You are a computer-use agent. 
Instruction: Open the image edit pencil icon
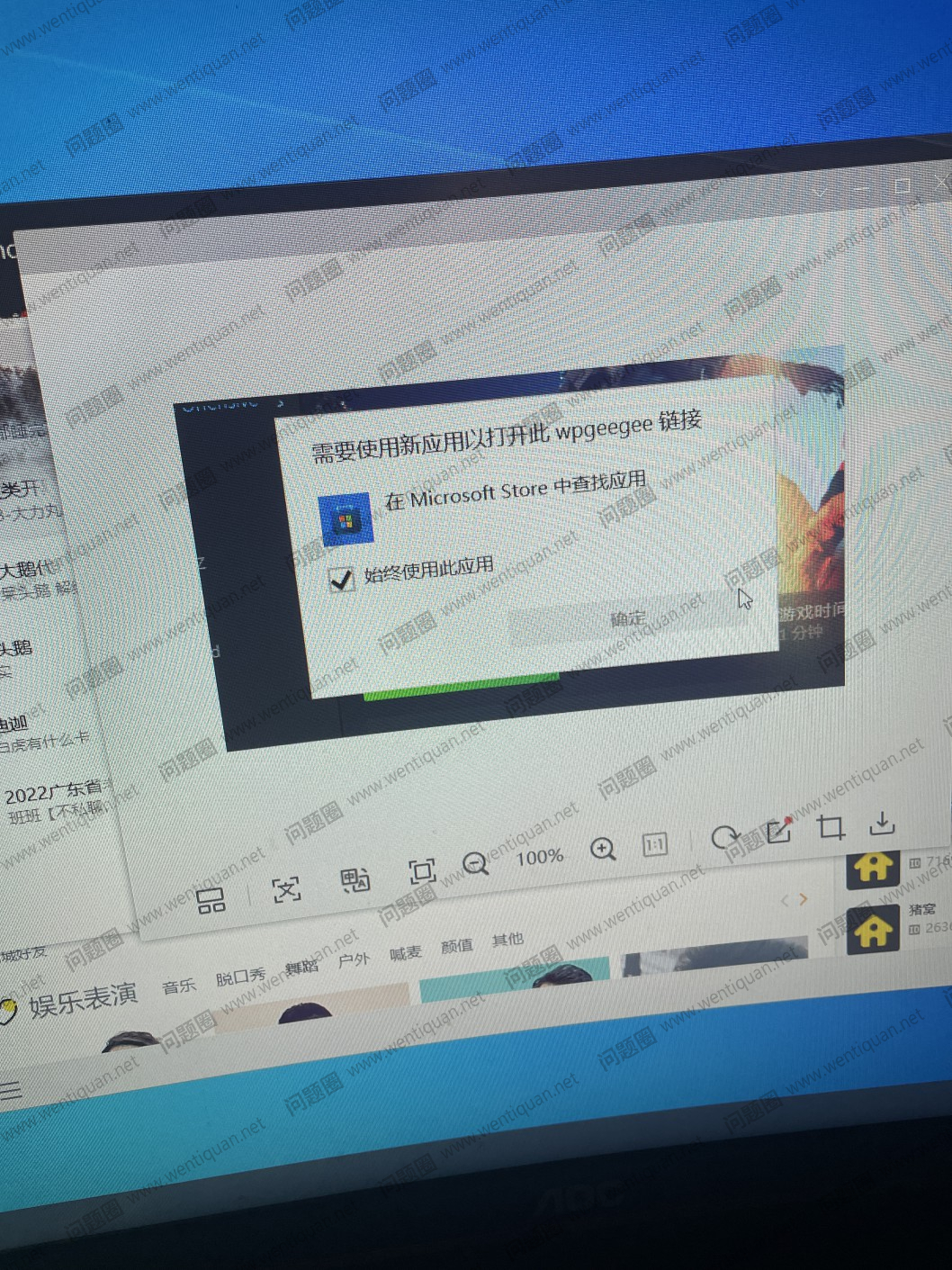coord(778,831)
